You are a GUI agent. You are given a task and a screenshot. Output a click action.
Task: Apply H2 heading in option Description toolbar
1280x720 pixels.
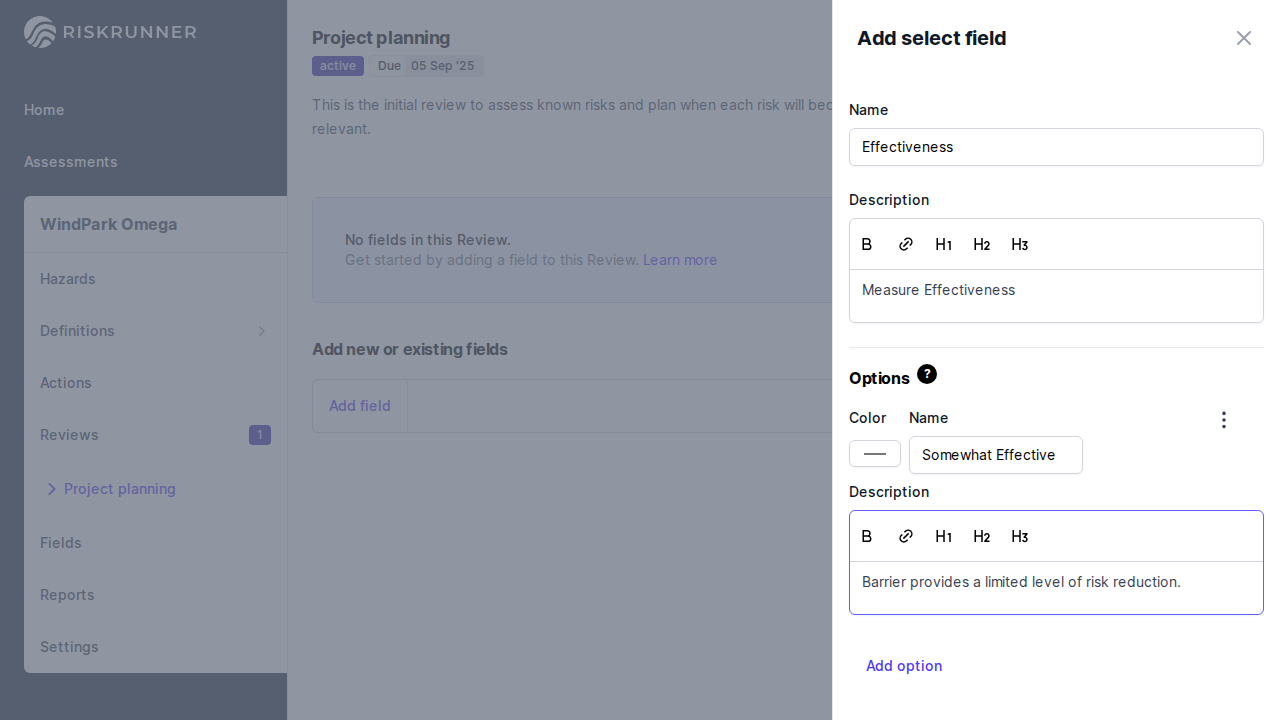(981, 537)
